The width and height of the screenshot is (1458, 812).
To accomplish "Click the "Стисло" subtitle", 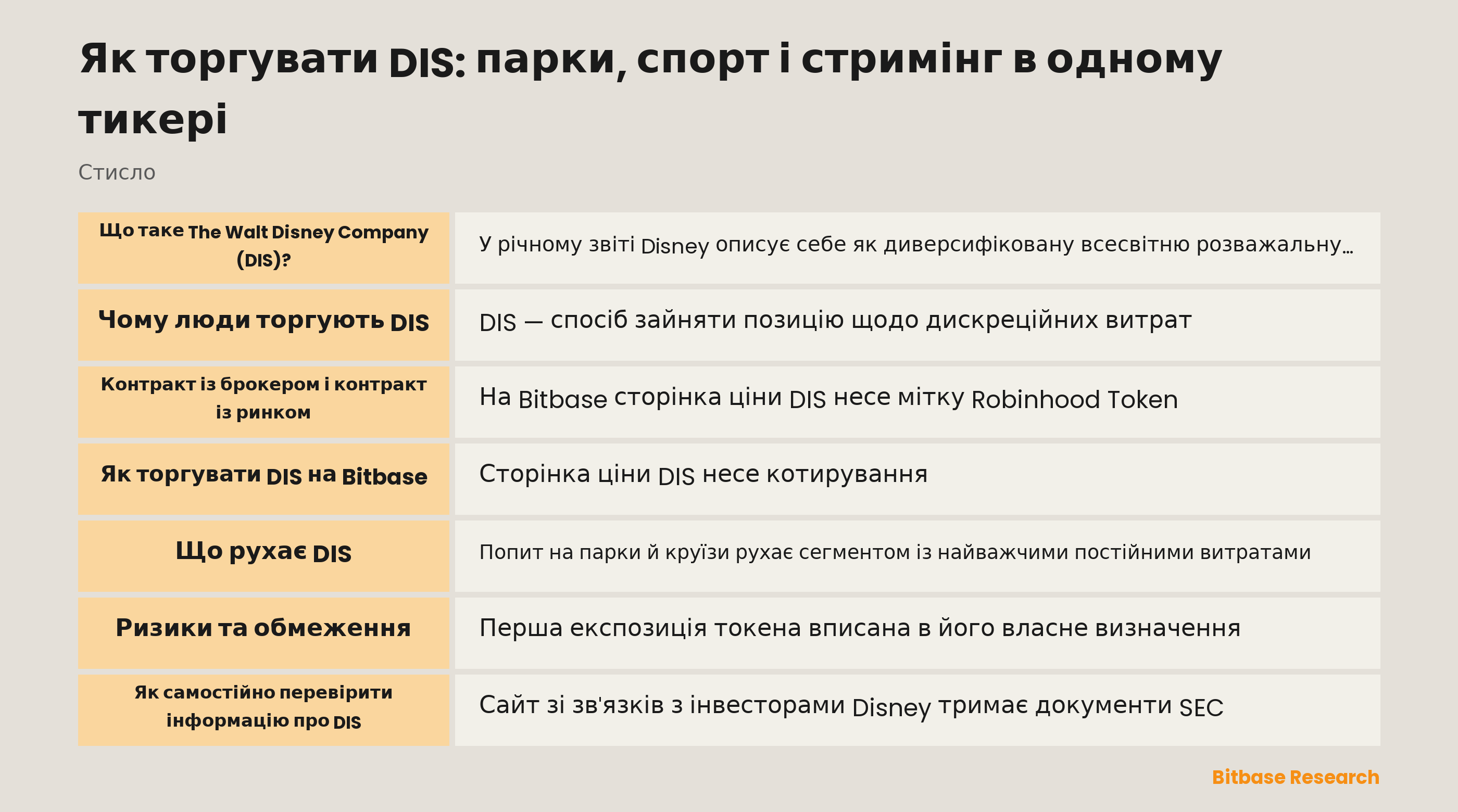I will point(117,172).
